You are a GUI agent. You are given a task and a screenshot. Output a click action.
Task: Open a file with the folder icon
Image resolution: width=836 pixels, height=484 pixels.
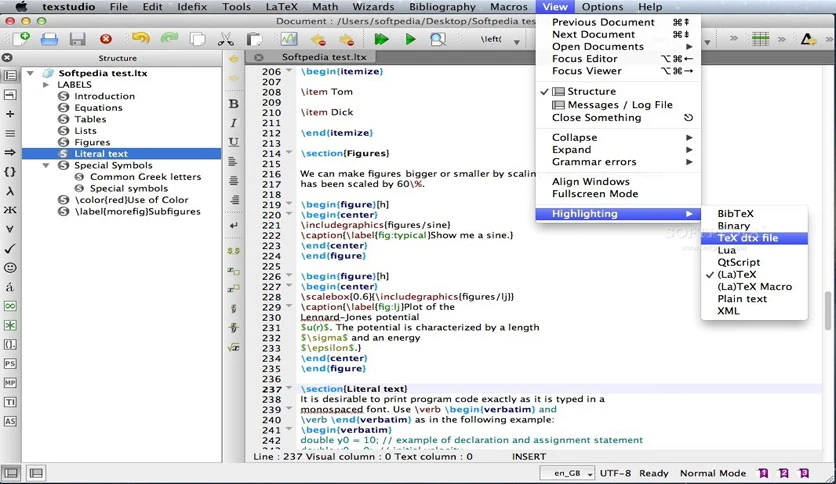click(49, 39)
